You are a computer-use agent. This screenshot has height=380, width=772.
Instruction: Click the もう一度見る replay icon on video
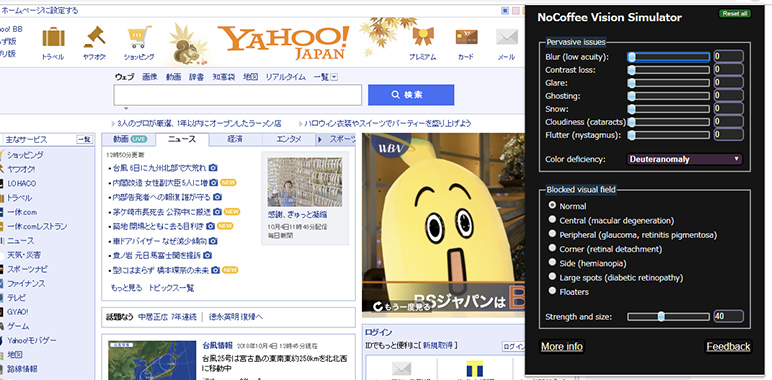tap(378, 307)
